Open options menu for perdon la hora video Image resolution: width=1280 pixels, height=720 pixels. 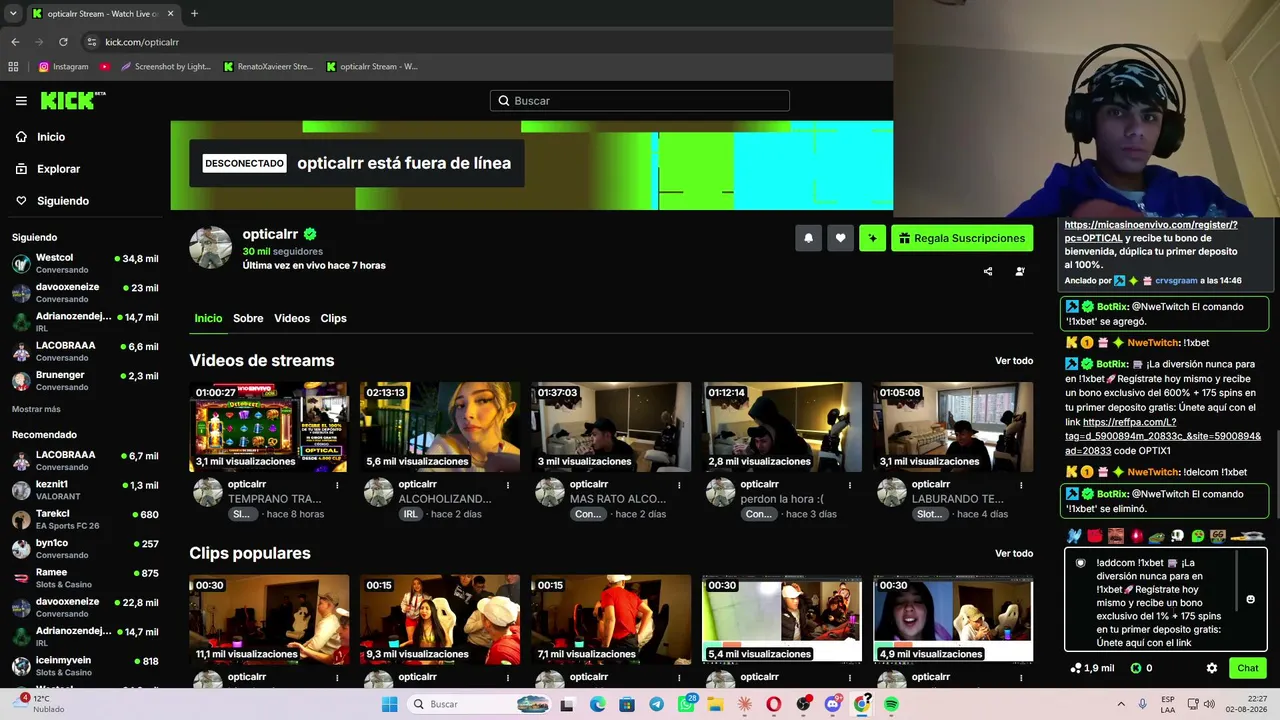850,485
